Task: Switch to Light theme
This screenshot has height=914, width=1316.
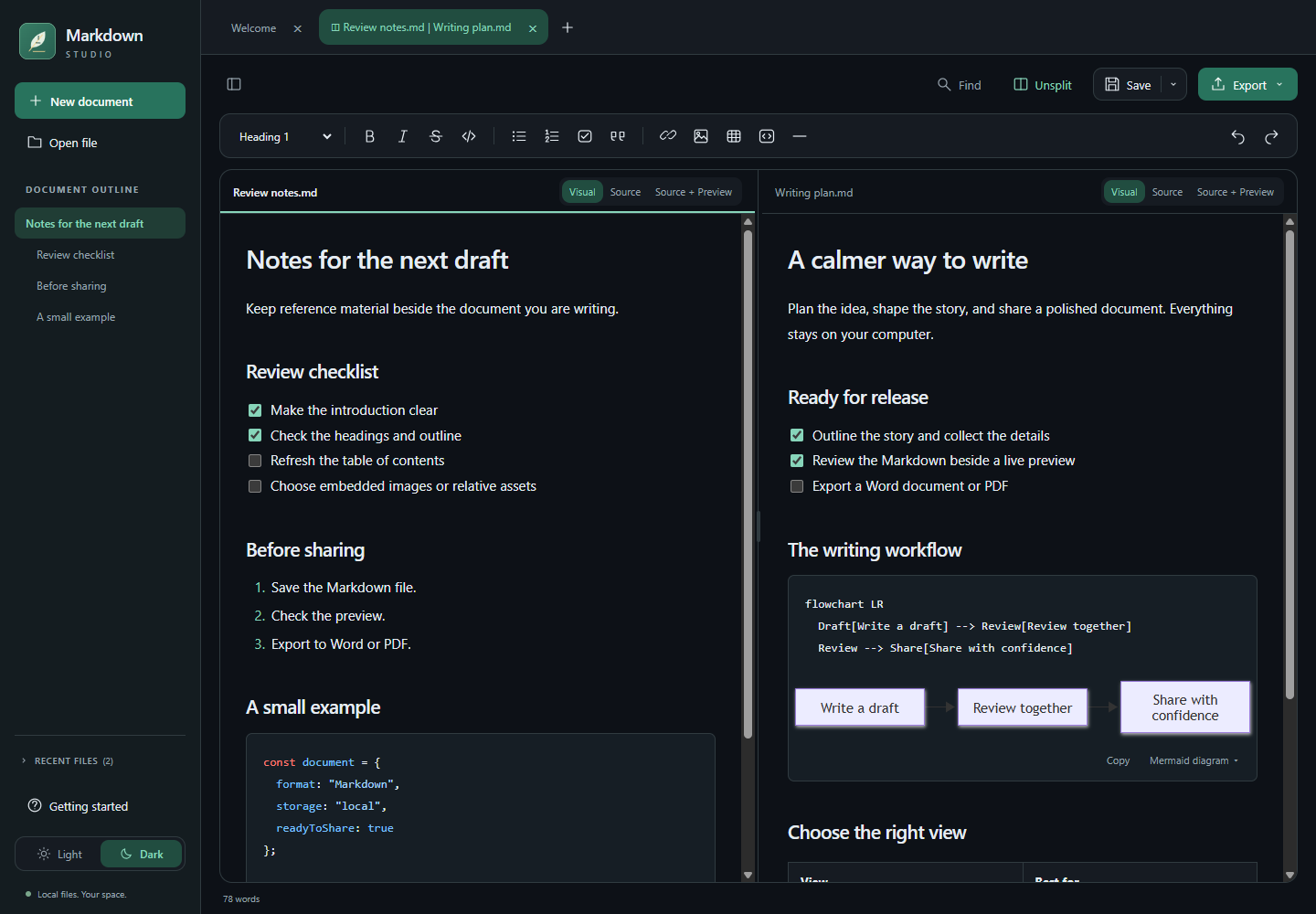Action: coord(59,854)
